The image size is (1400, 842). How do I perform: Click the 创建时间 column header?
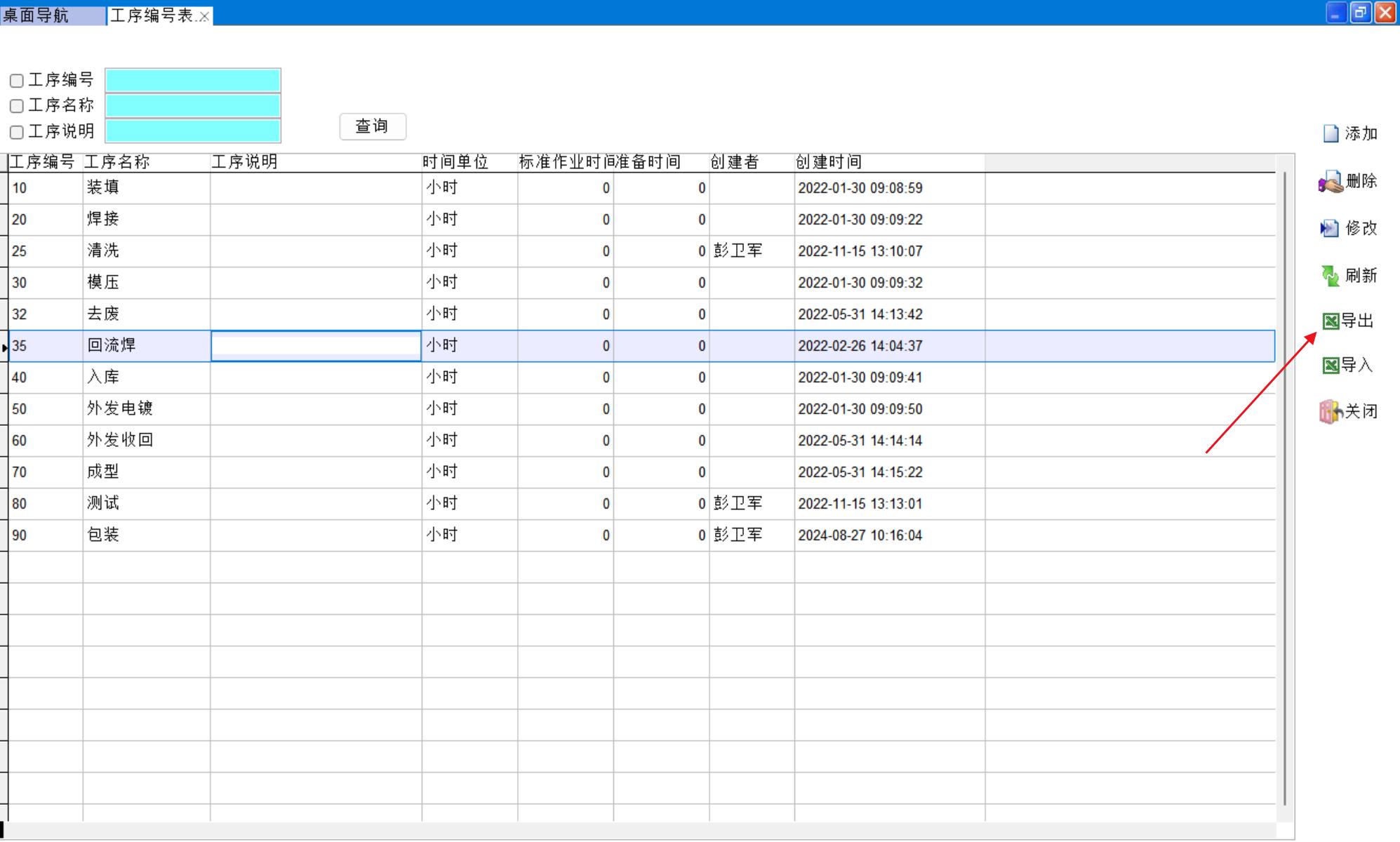coord(829,162)
